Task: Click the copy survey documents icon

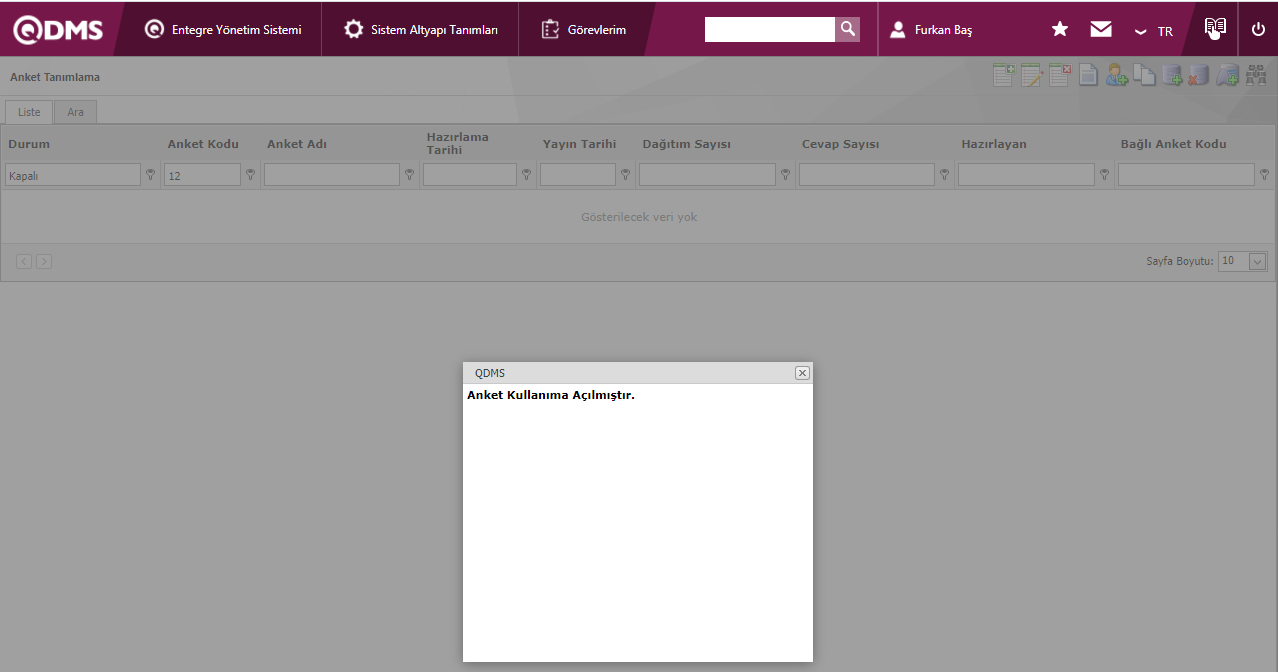Action: click(x=1144, y=75)
